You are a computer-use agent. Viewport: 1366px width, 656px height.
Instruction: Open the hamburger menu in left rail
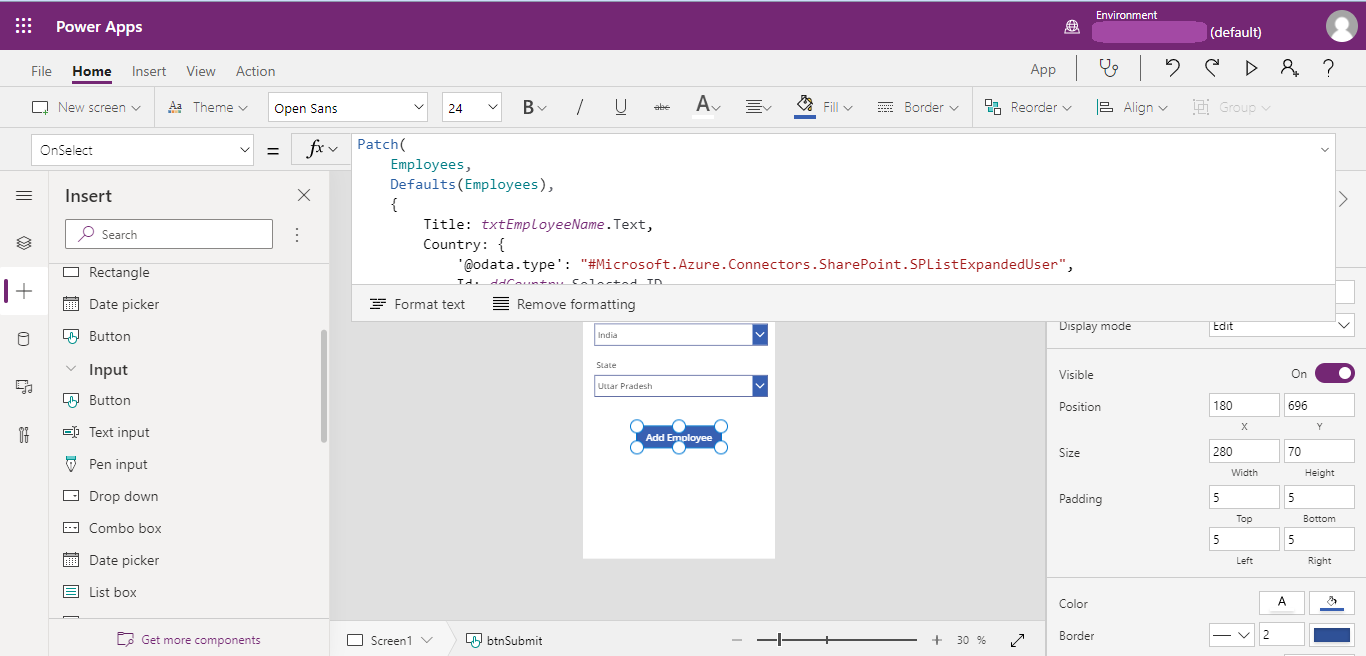(x=24, y=196)
